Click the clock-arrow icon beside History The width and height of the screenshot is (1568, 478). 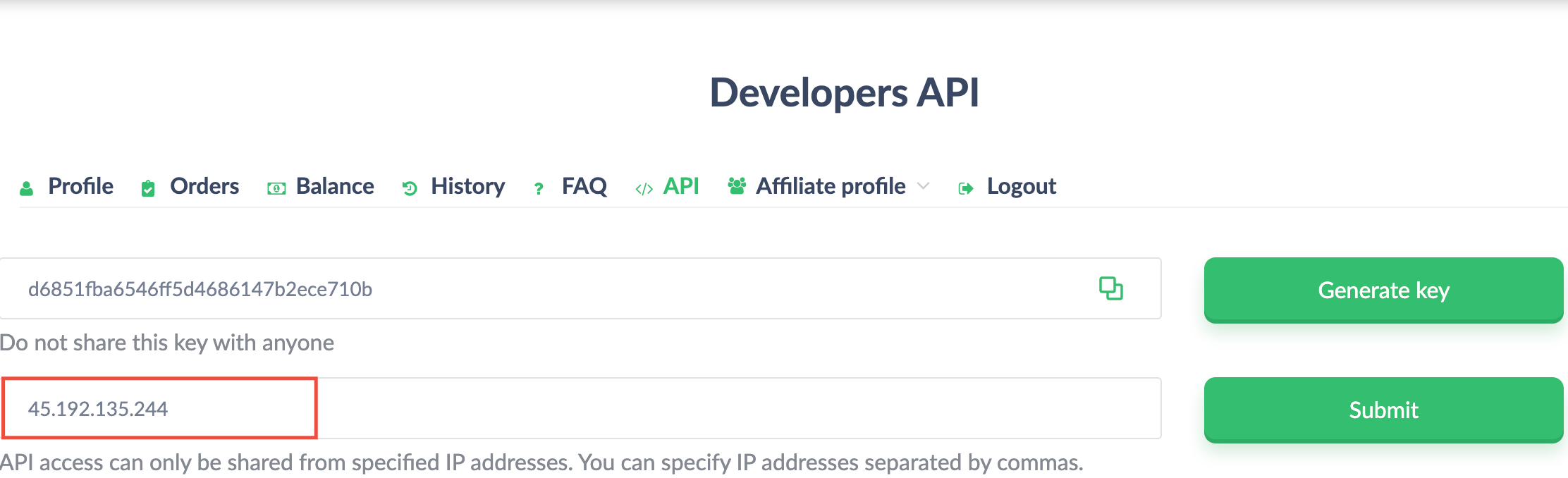410,188
